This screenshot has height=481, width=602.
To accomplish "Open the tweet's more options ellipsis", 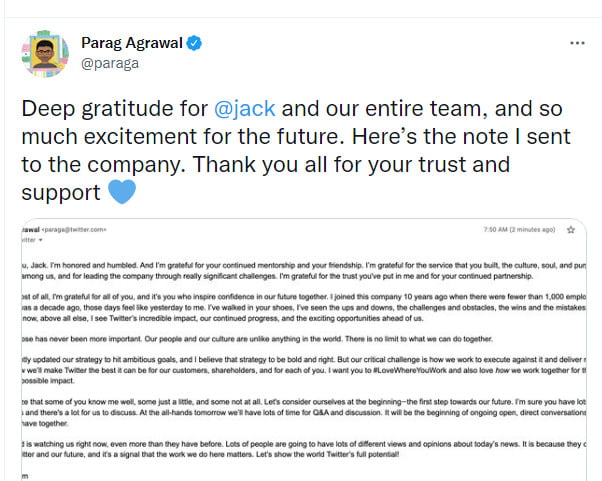I will (x=577, y=45).
